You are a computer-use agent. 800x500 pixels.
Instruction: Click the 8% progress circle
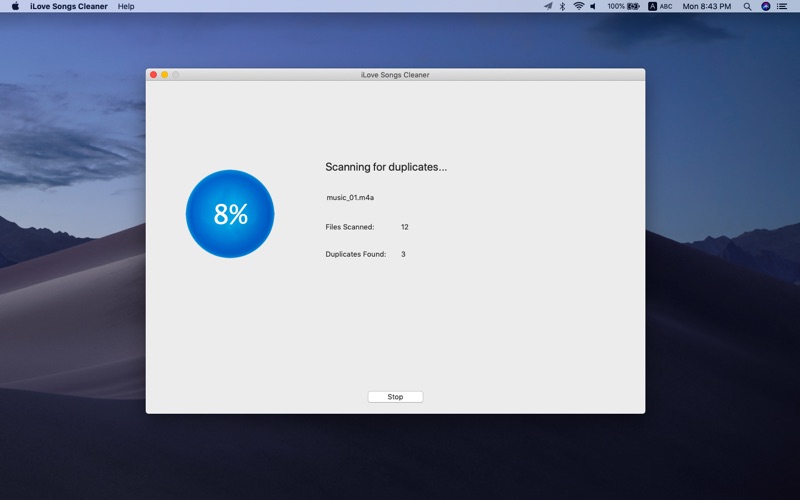point(230,214)
